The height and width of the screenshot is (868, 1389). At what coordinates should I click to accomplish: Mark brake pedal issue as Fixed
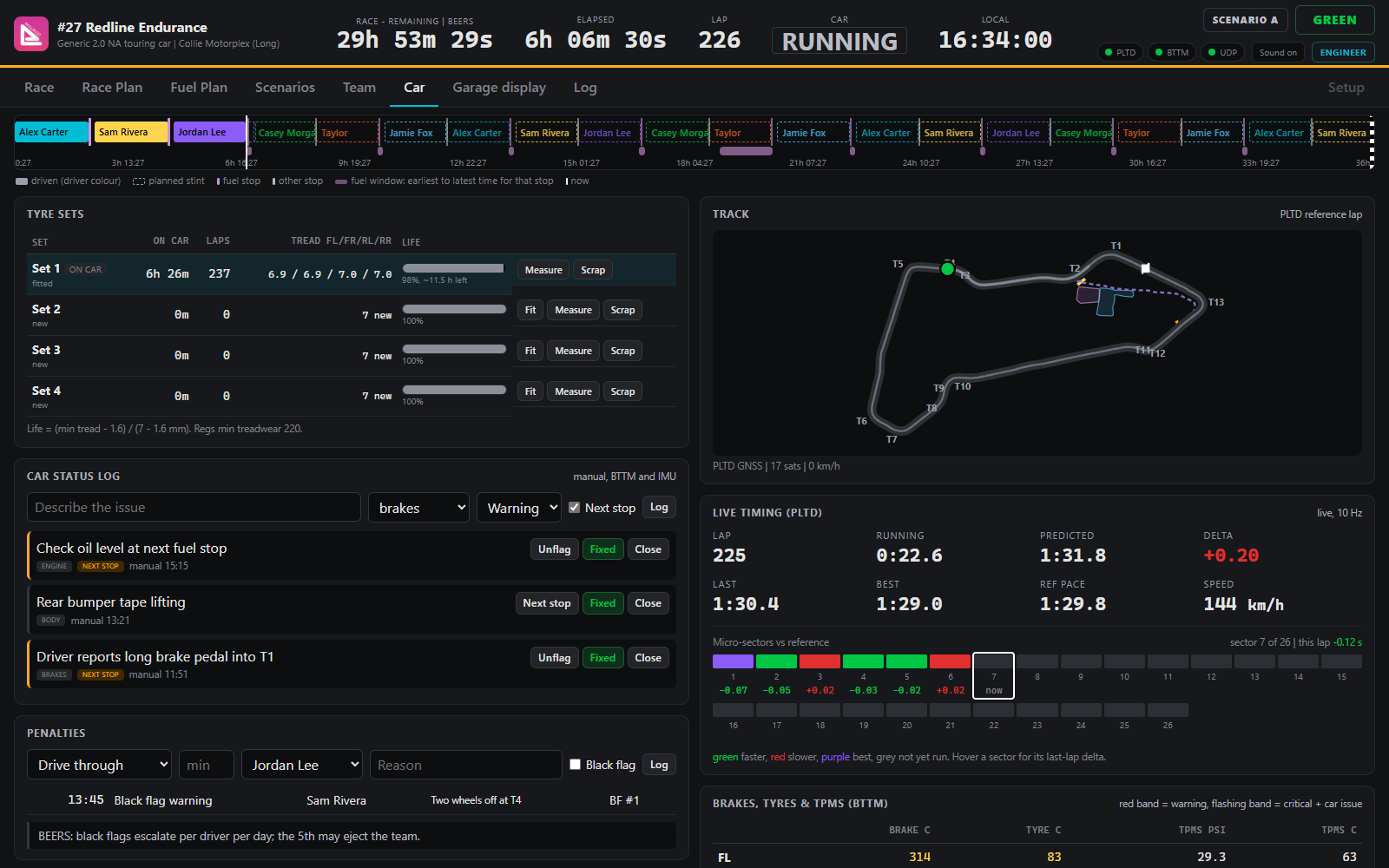click(x=602, y=658)
